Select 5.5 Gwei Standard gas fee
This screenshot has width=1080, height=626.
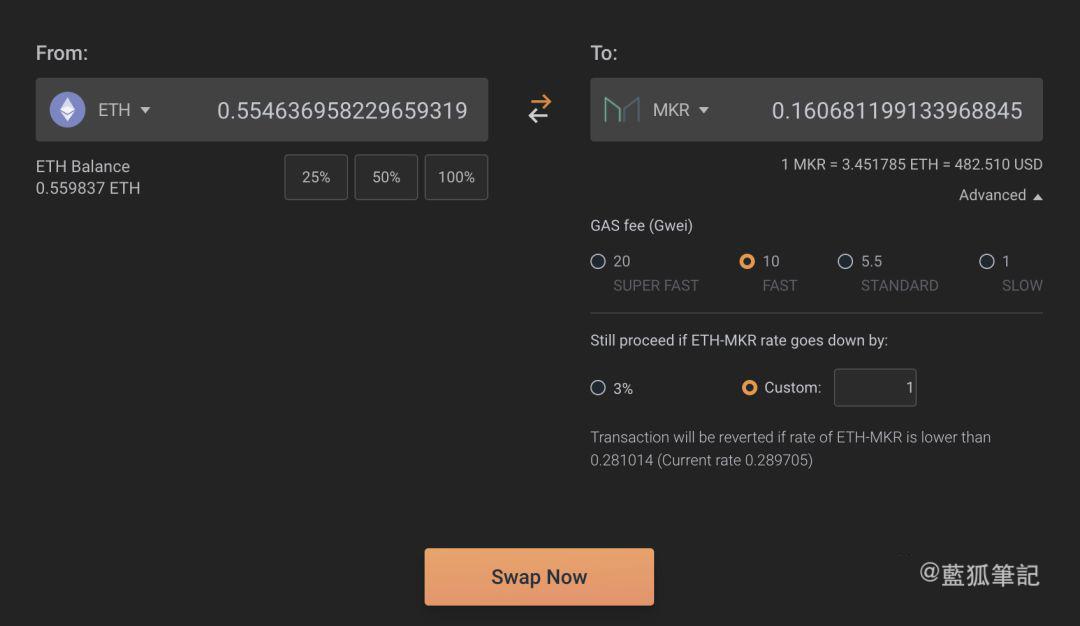point(845,262)
